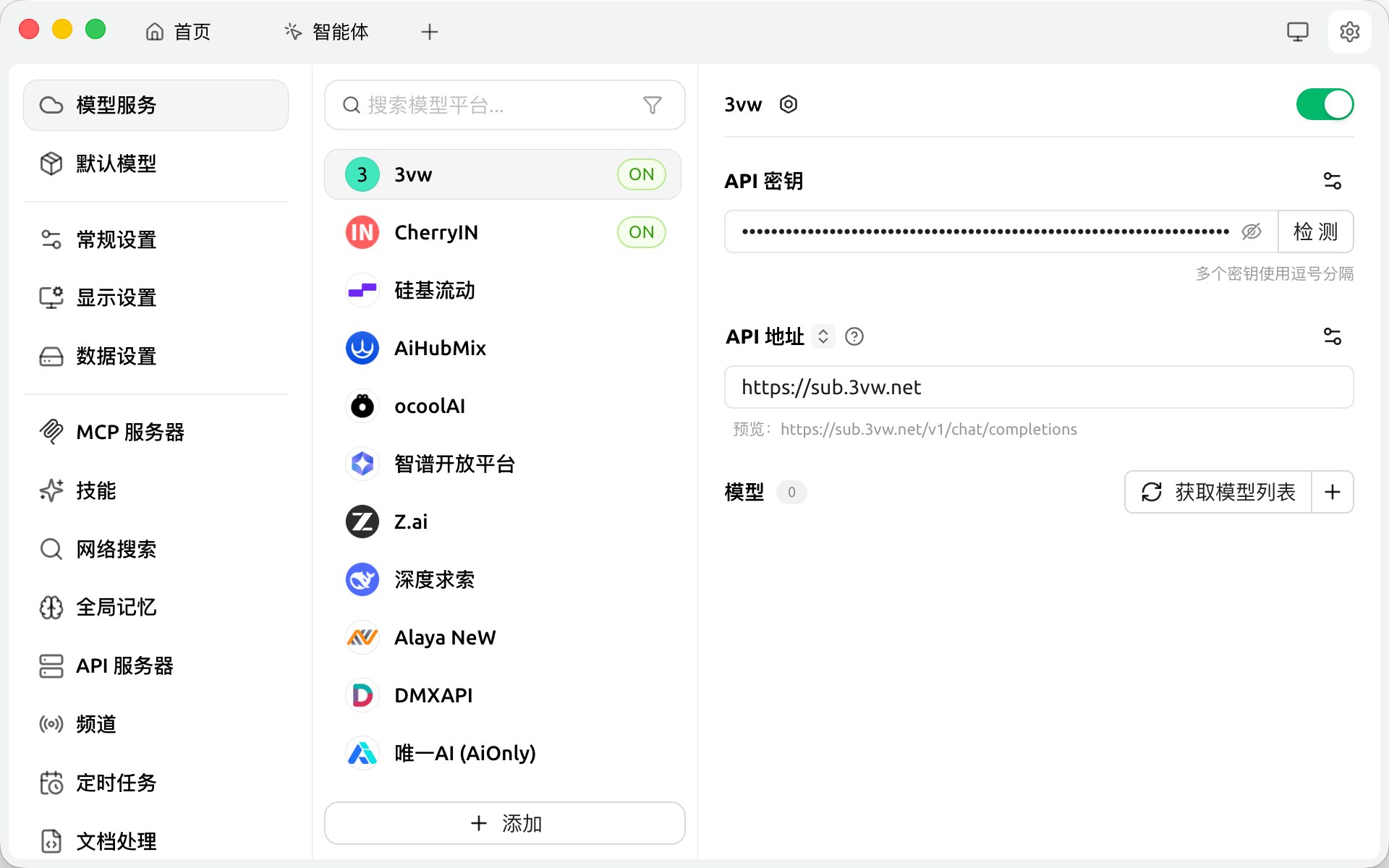Show the API key with the eye icon
The width and height of the screenshot is (1389, 868).
point(1252,231)
